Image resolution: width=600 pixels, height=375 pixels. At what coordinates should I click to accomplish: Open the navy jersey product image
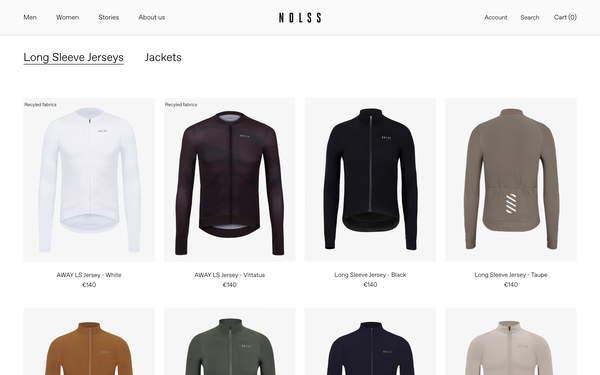coord(370,341)
